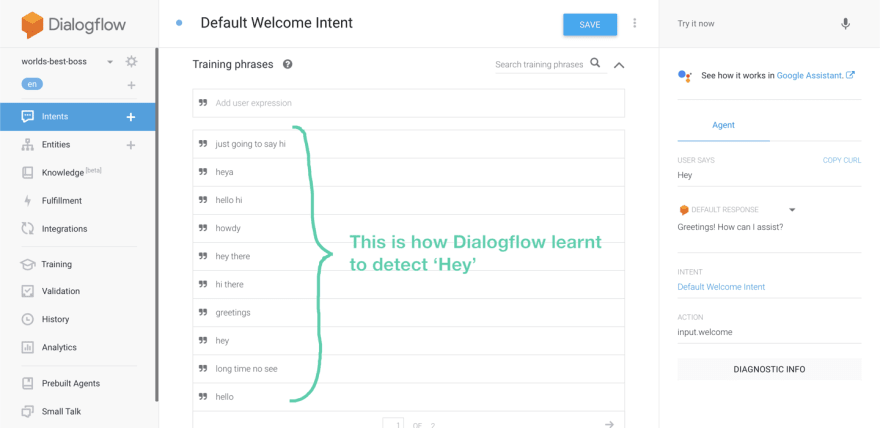
Task: Open the Knowledge beta section
Action: point(71,173)
